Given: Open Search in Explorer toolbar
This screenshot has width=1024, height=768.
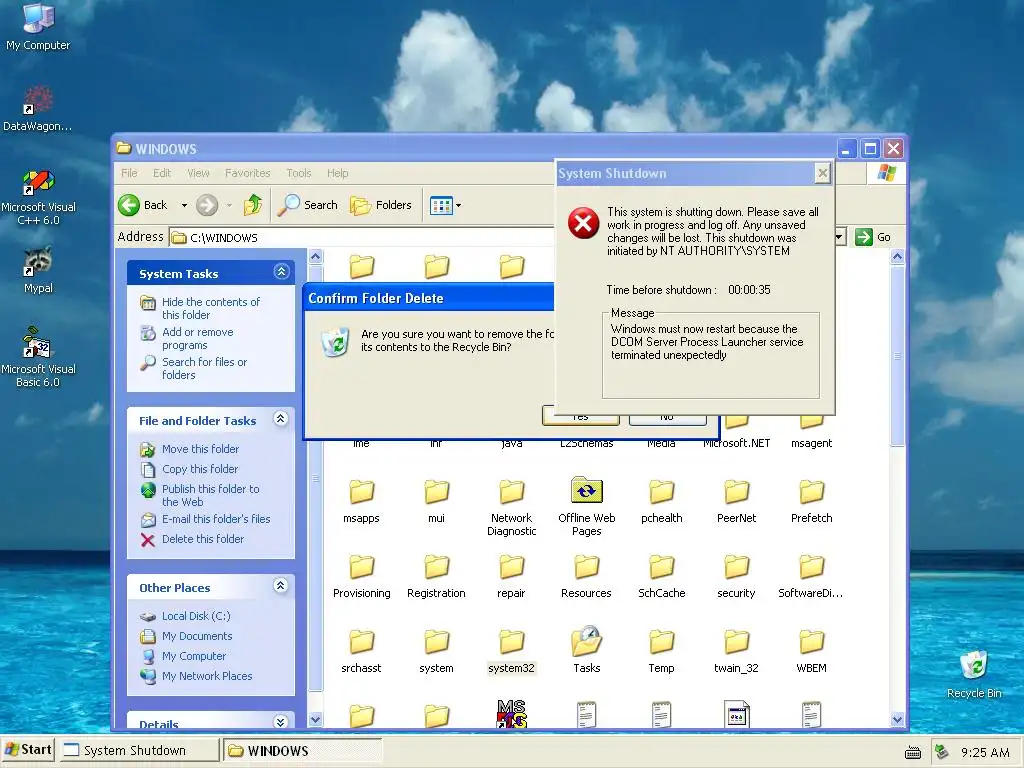Looking at the screenshot, I should (x=308, y=205).
